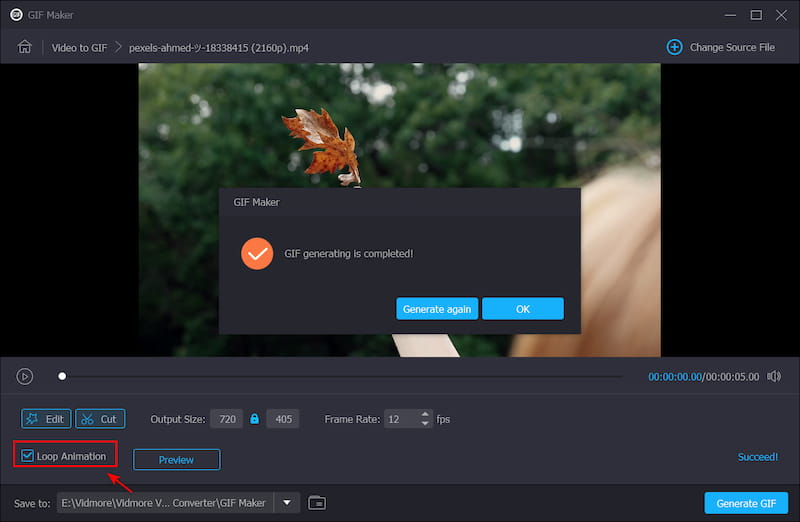Click the Generate again button

pyautogui.click(x=437, y=309)
